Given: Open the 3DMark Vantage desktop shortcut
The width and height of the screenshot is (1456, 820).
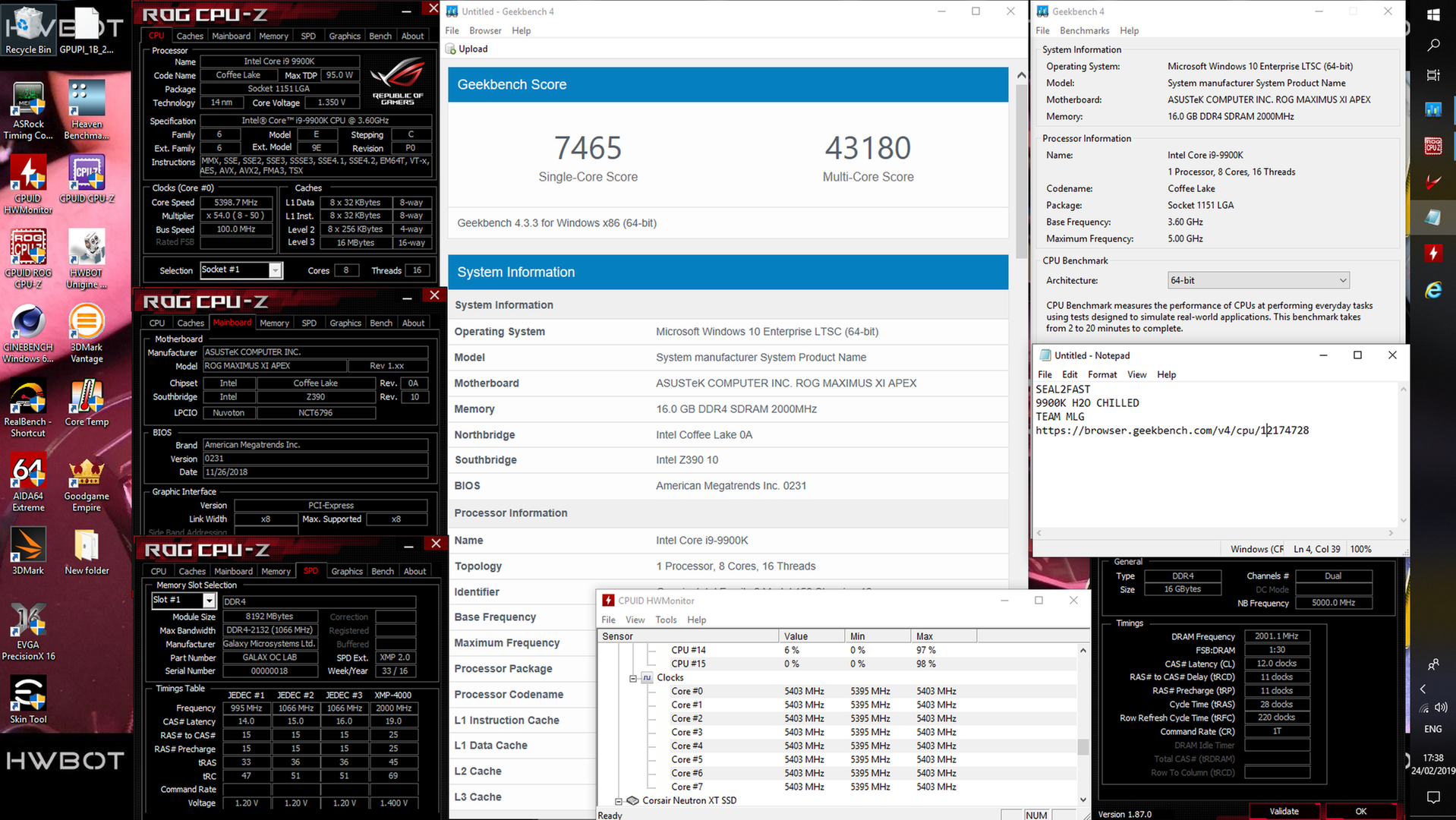Looking at the screenshot, I should [x=87, y=334].
